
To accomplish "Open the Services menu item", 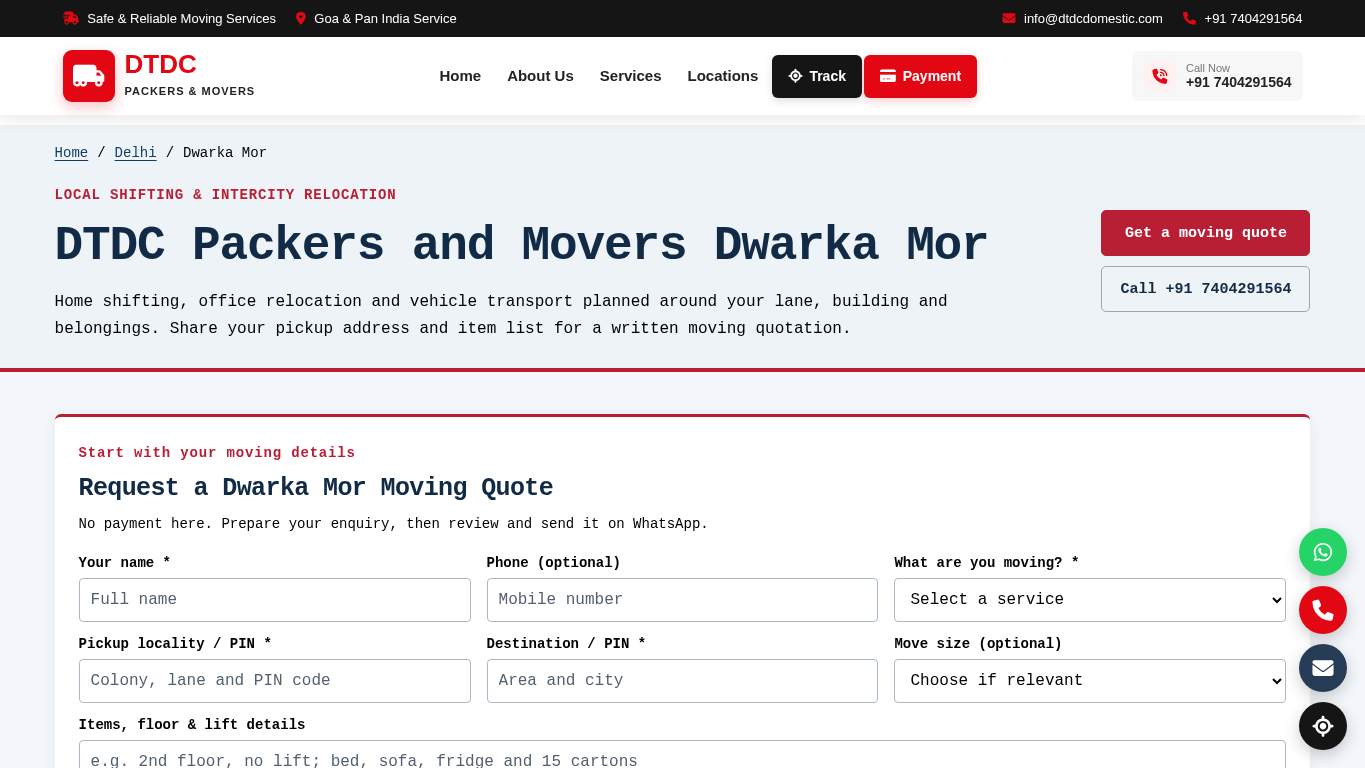I will coord(630,76).
